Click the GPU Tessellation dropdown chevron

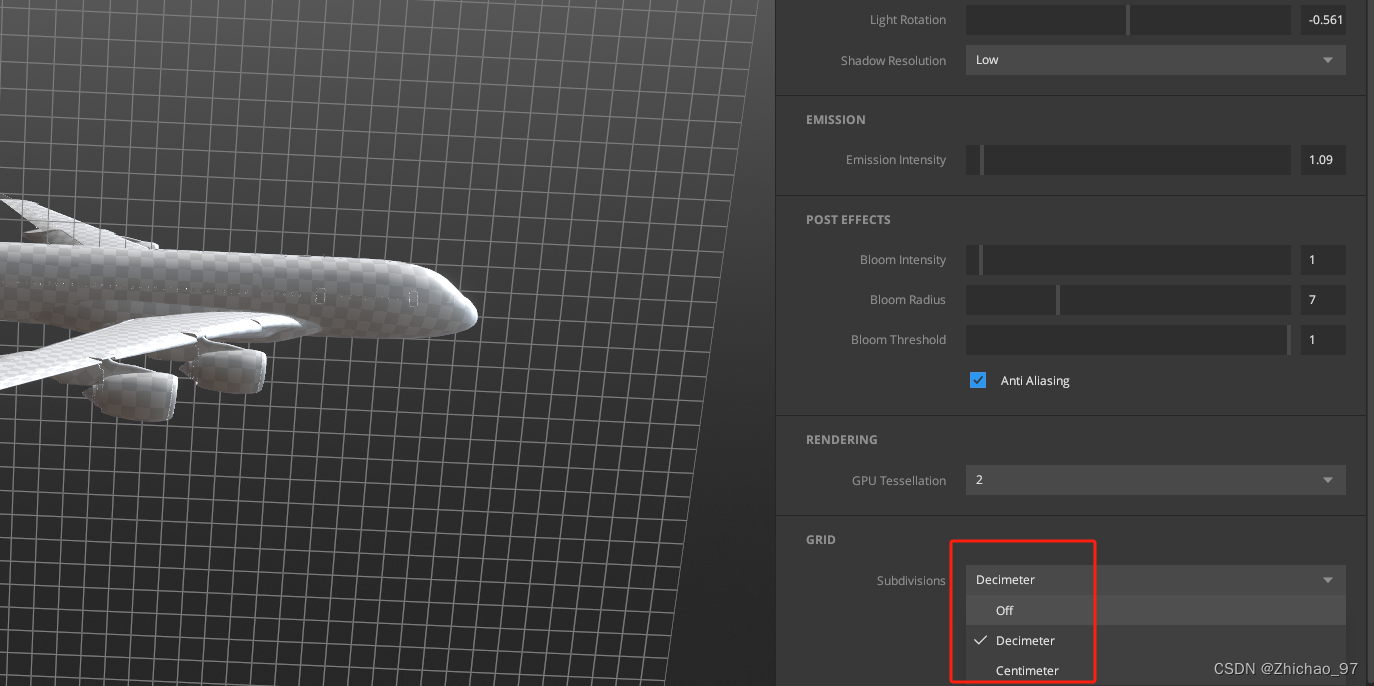click(x=1328, y=480)
